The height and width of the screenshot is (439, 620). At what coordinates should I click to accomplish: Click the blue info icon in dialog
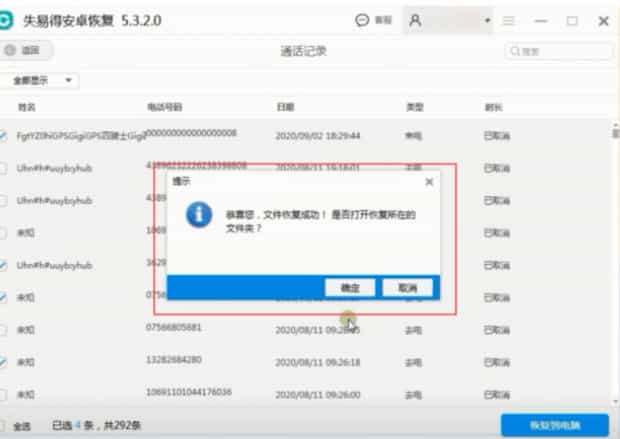(x=199, y=215)
